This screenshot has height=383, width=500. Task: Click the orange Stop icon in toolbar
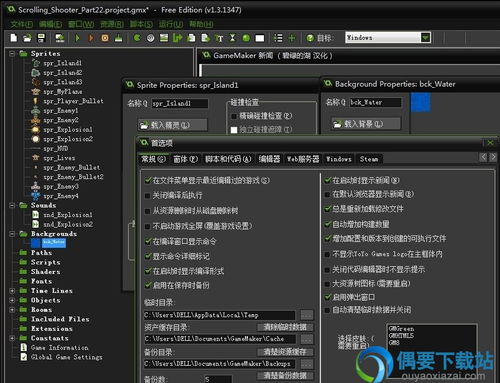[x=105, y=38]
